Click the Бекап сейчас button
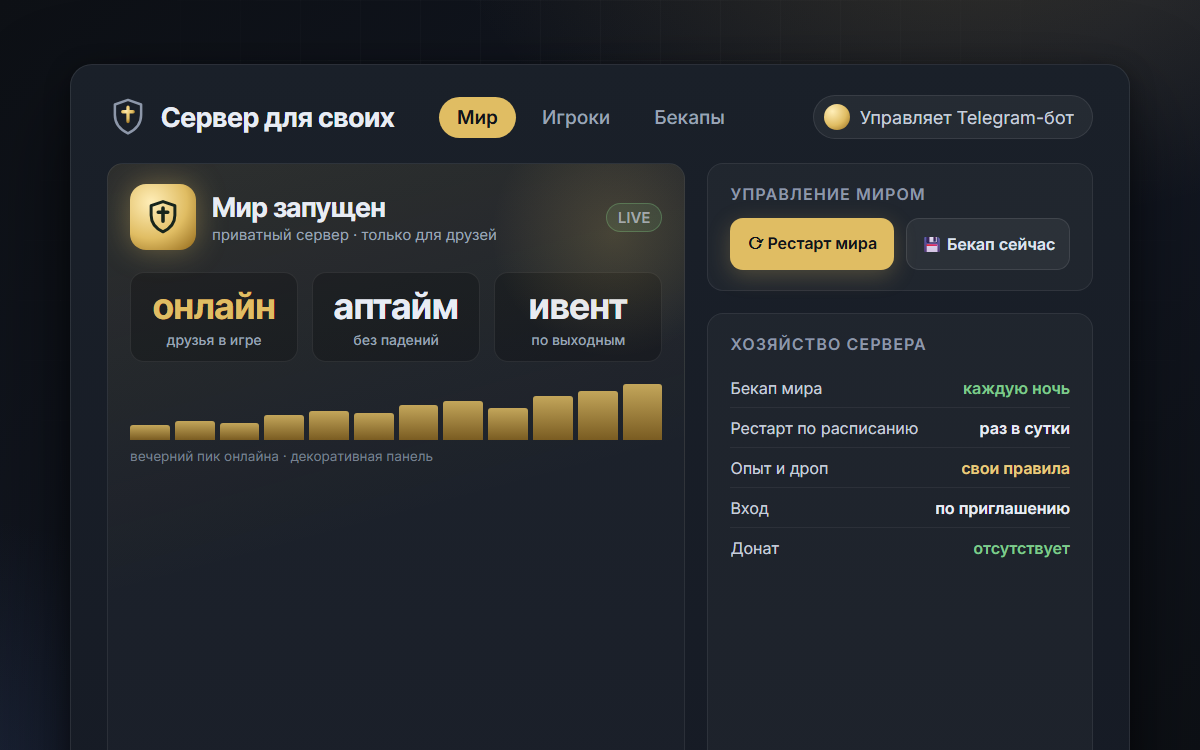 pos(988,244)
